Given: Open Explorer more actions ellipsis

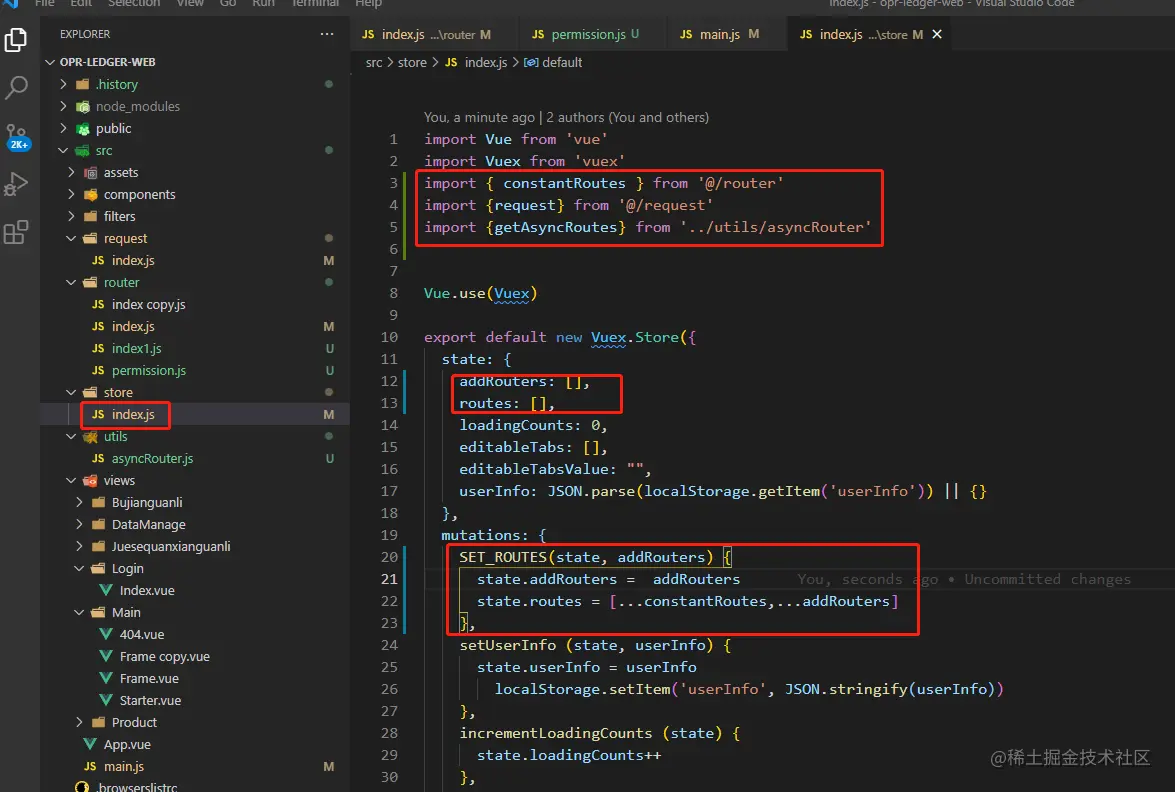Looking at the screenshot, I should [x=327, y=34].
